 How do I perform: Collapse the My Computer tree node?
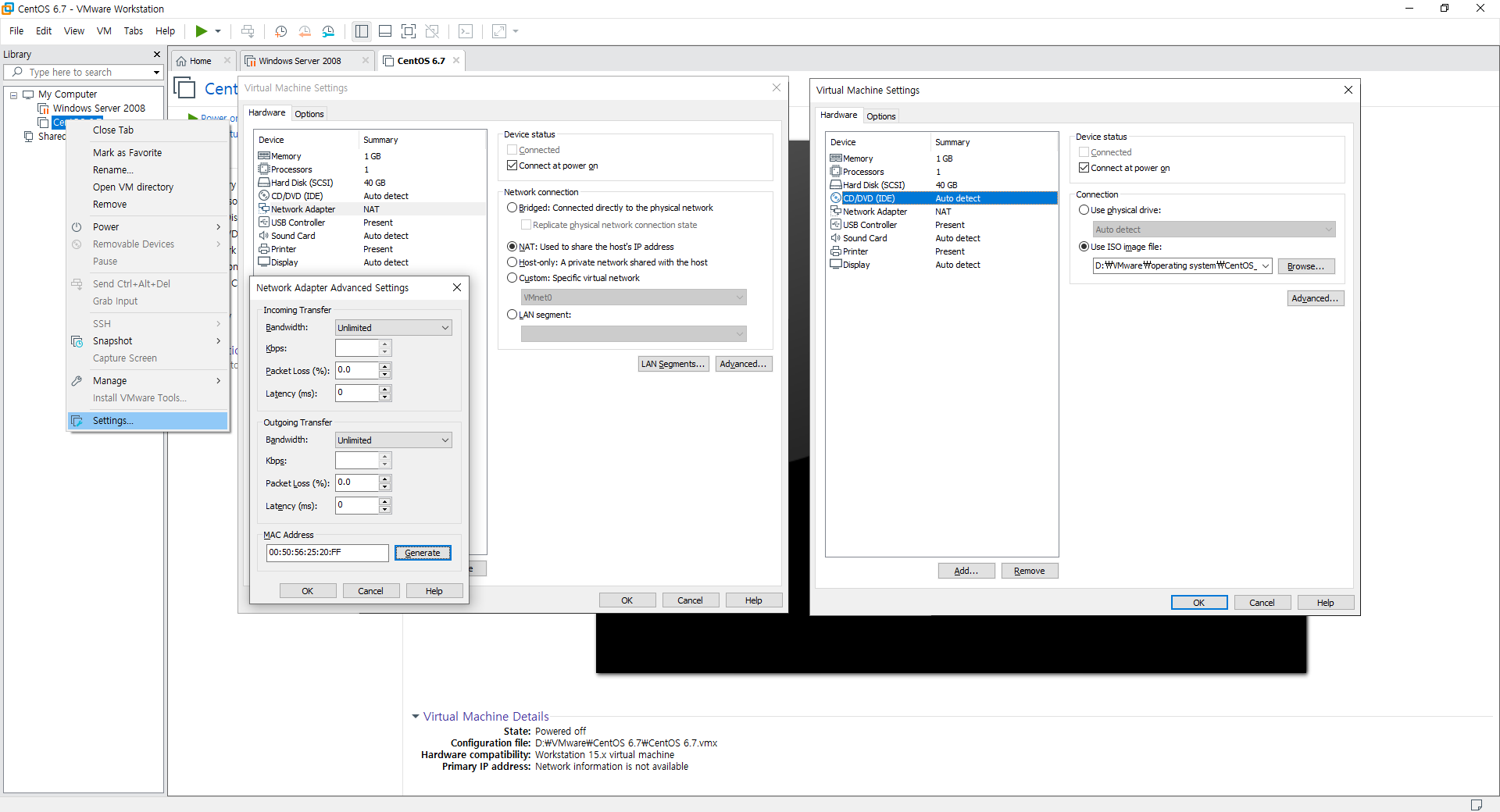(13, 94)
